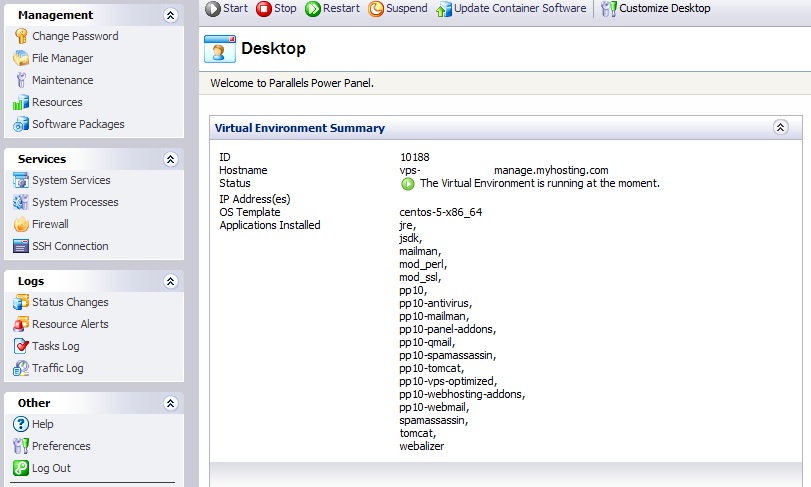
Task: Open the Tasks Log link
Action: pyautogui.click(x=55, y=346)
